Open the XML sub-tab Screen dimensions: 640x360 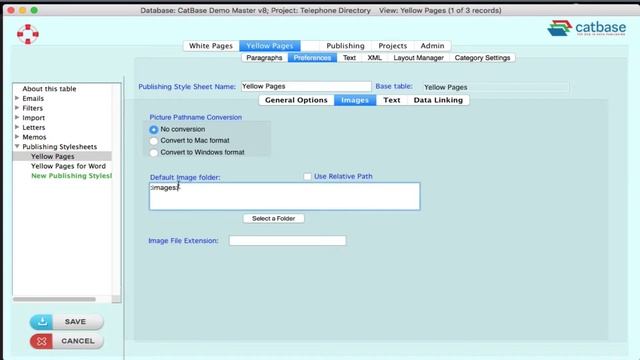374,58
